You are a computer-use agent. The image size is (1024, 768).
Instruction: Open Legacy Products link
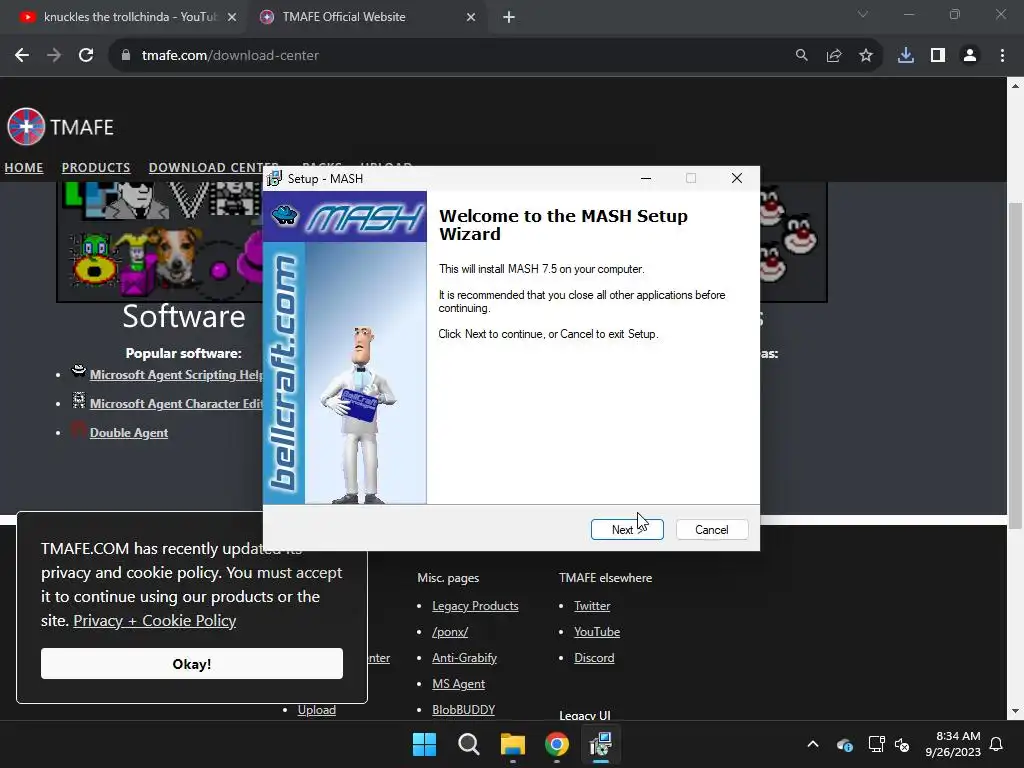[x=475, y=606]
